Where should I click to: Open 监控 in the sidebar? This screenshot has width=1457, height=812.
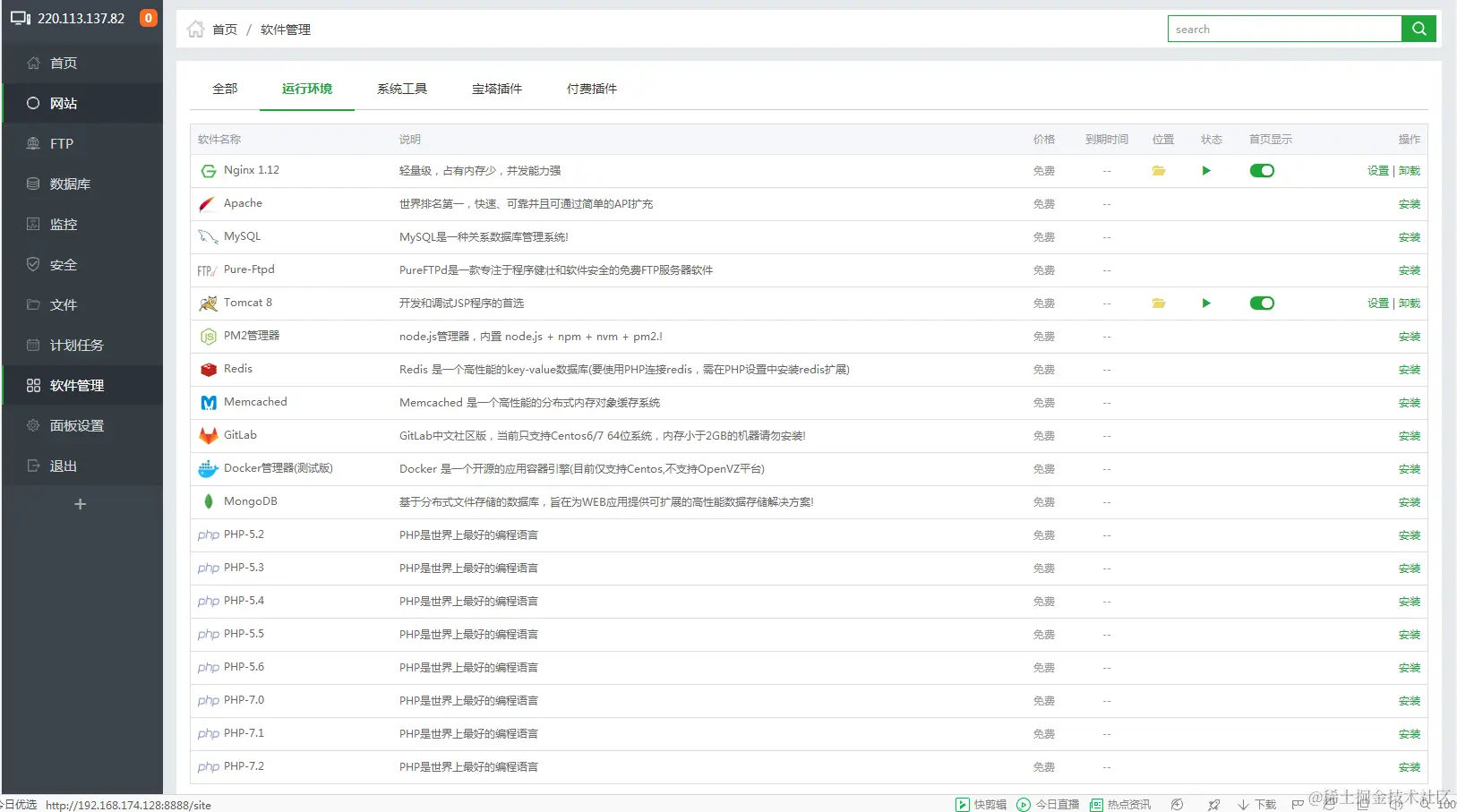82,224
